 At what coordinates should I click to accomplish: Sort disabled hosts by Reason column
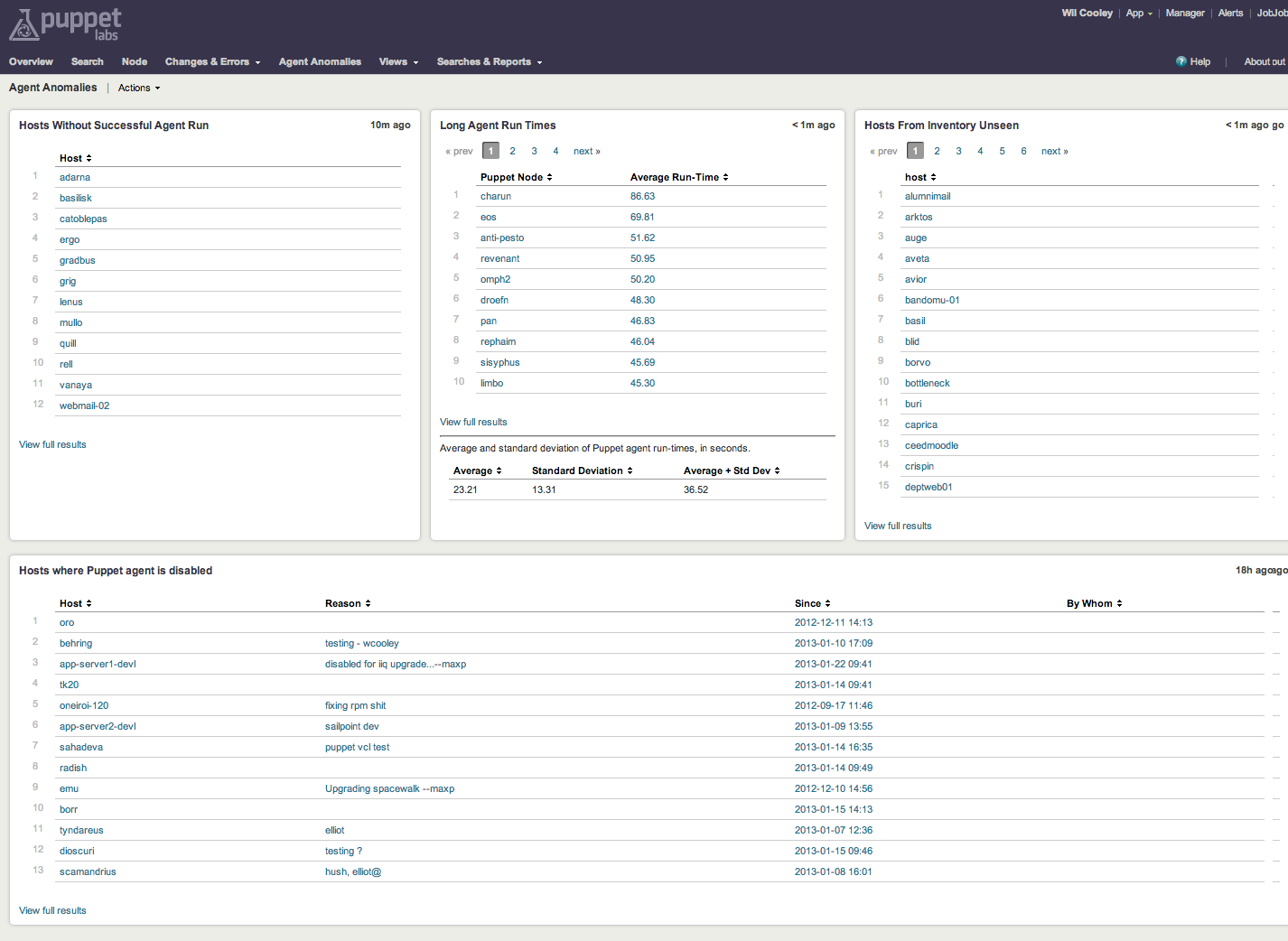tap(348, 603)
